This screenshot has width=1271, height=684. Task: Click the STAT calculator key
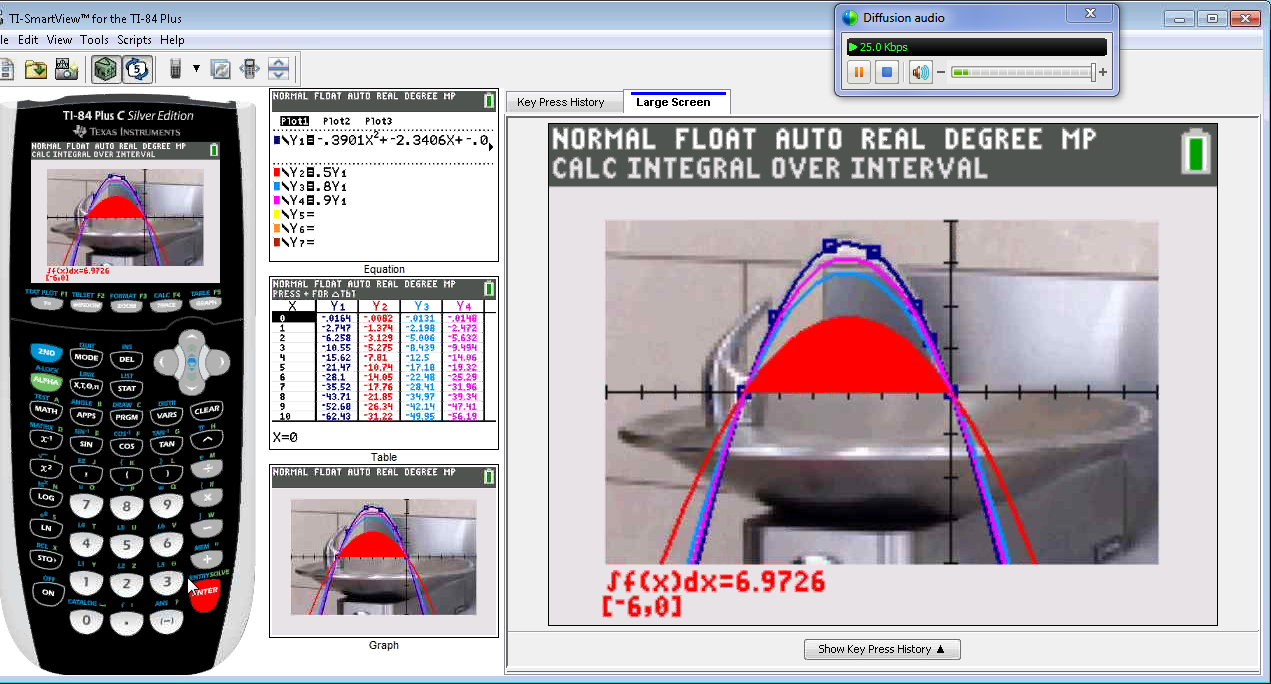coord(127,388)
